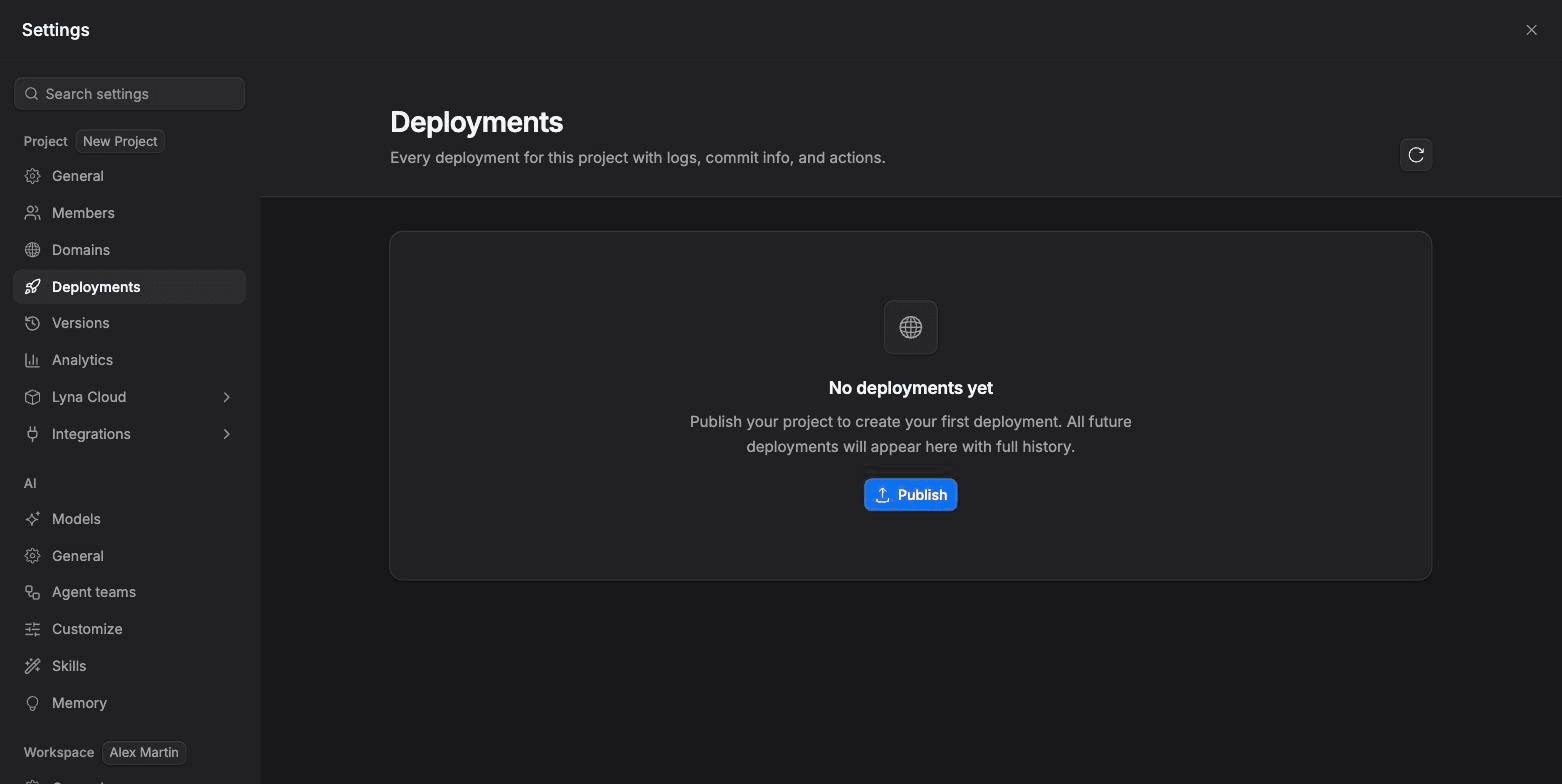Click the gear icon beside Project General
Viewport: 1562px width, 784px height.
[x=33, y=176]
